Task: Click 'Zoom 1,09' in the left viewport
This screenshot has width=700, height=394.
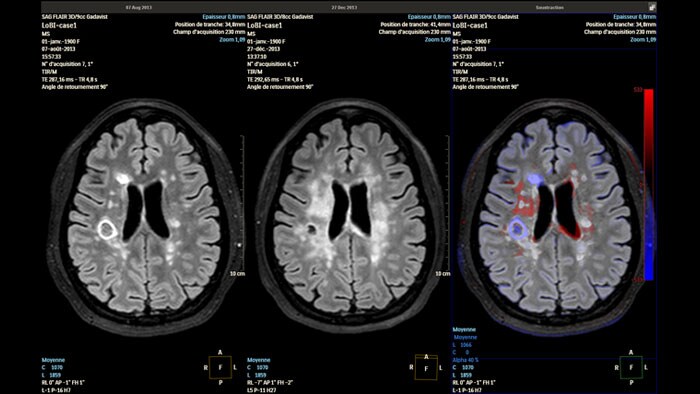Action: 232,40
